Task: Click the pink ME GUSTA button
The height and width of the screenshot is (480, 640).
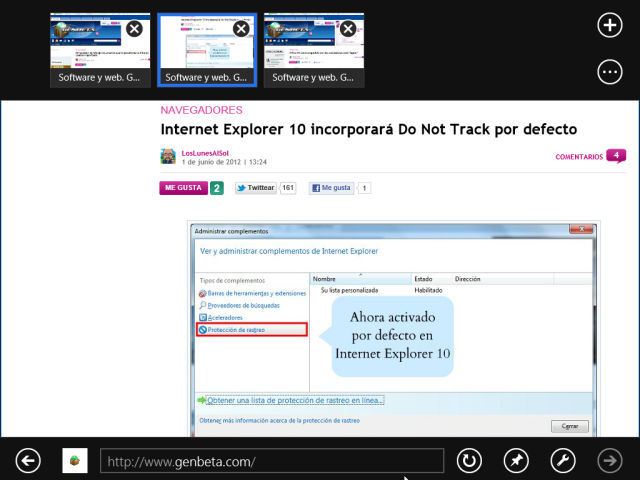Action: 183,188
